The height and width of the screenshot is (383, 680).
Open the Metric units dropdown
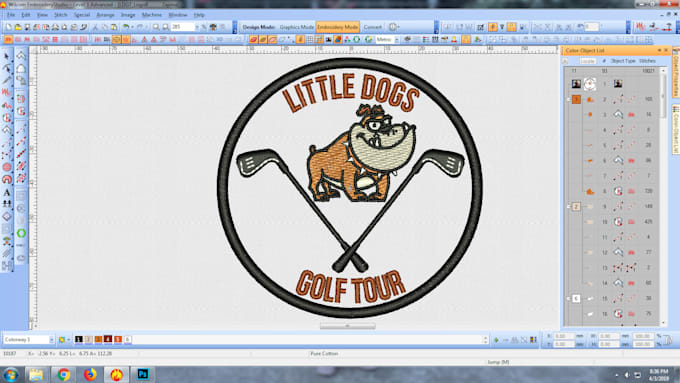(397, 39)
